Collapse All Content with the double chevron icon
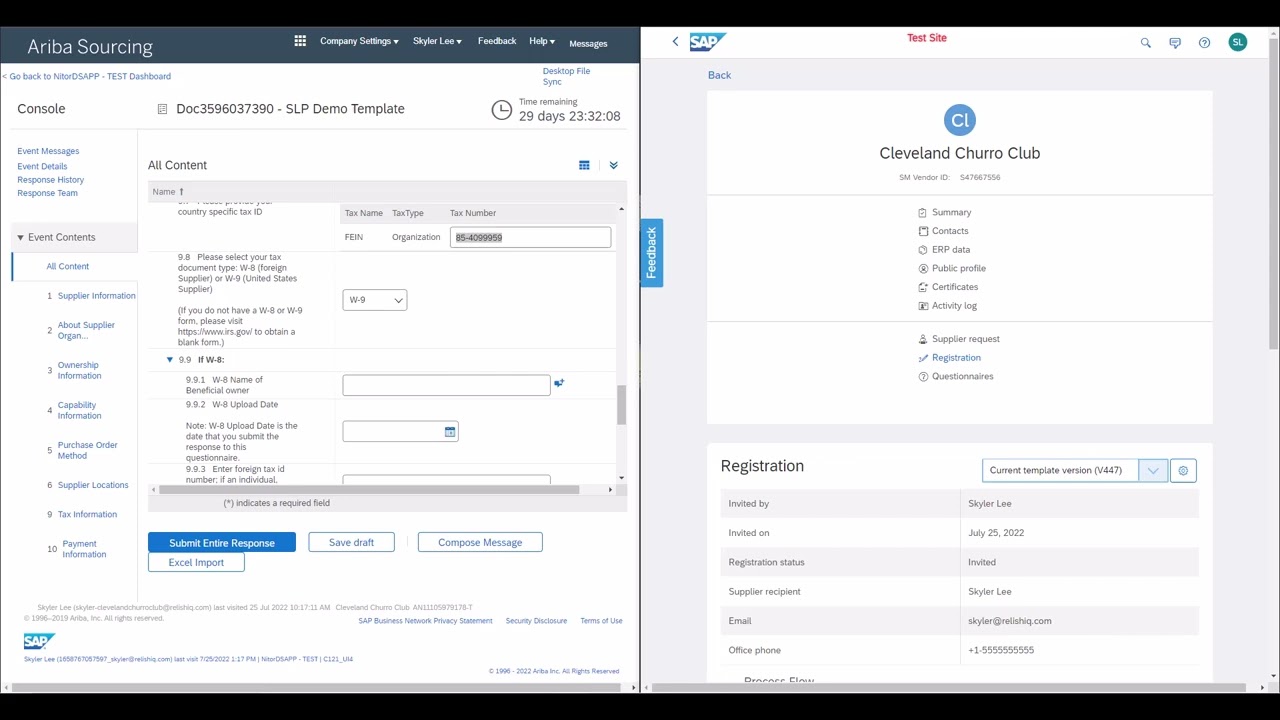 [614, 165]
